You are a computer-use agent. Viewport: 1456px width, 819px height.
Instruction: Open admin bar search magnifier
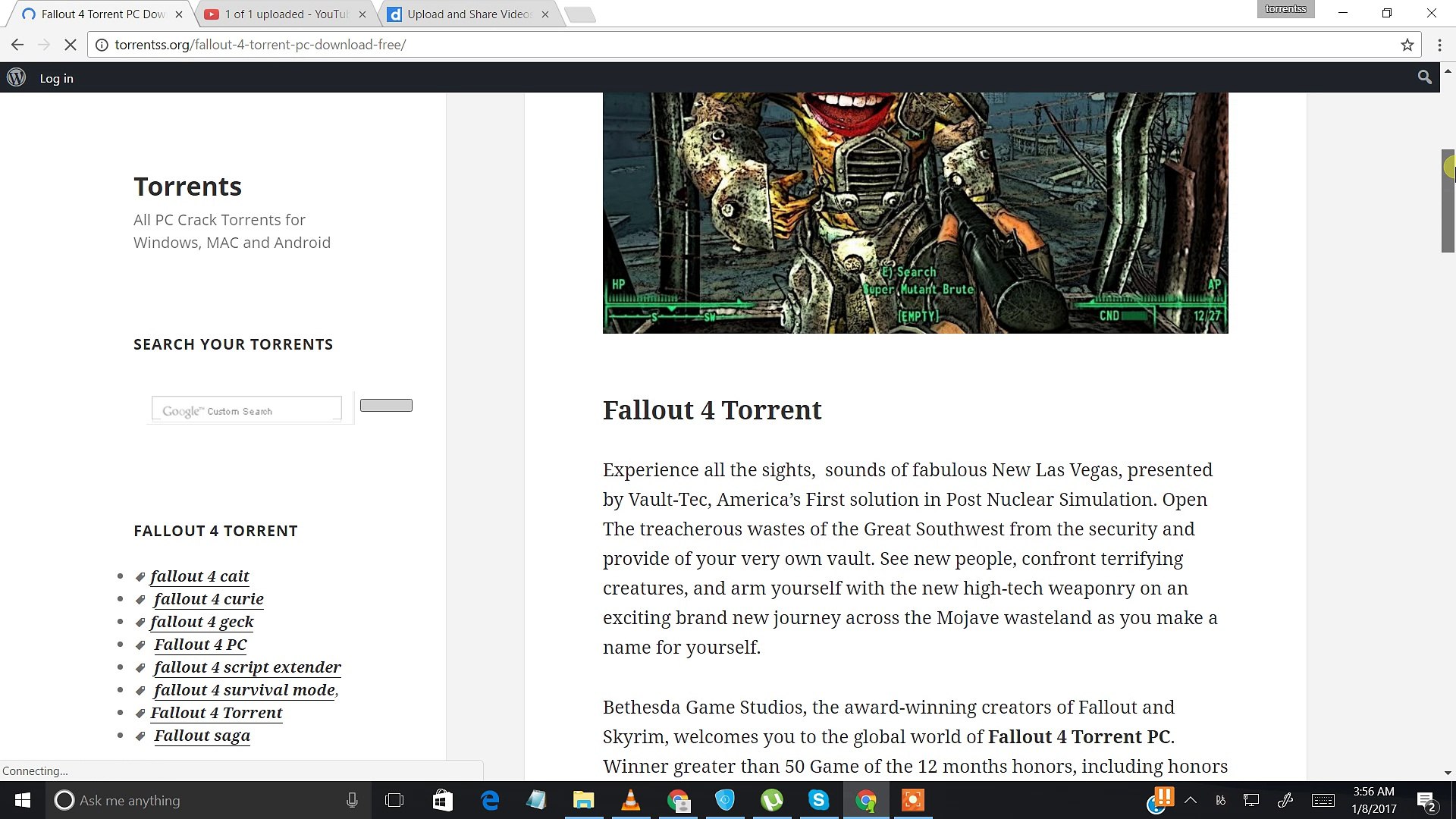[1424, 77]
